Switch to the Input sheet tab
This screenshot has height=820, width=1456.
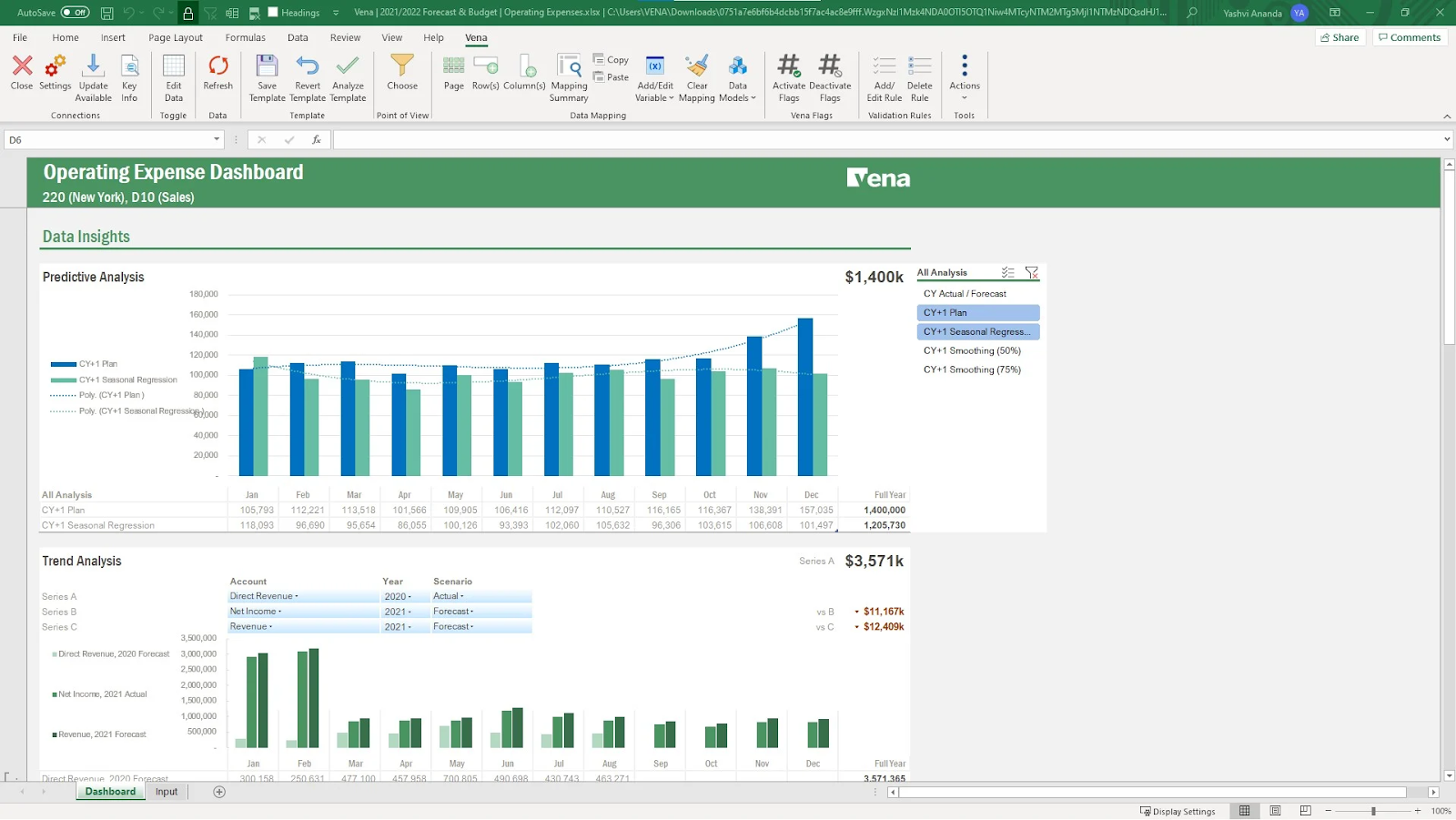pos(166,791)
